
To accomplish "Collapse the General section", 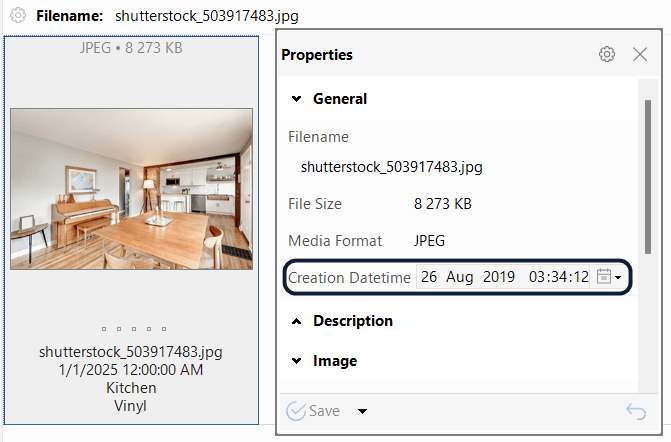I will pyautogui.click(x=296, y=99).
